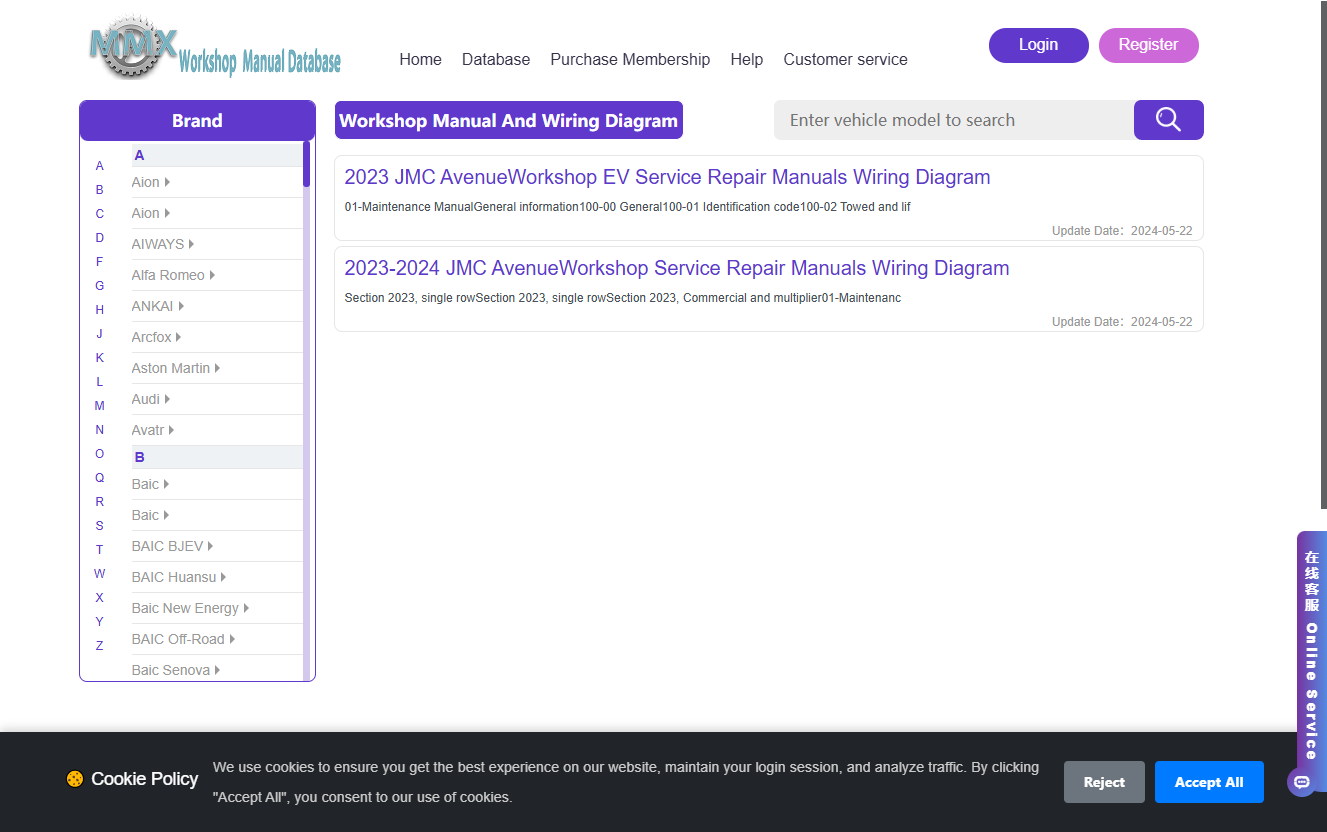
Task: Jump to letter C in brand index
Action: pyautogui.click(x=99, y=214)
